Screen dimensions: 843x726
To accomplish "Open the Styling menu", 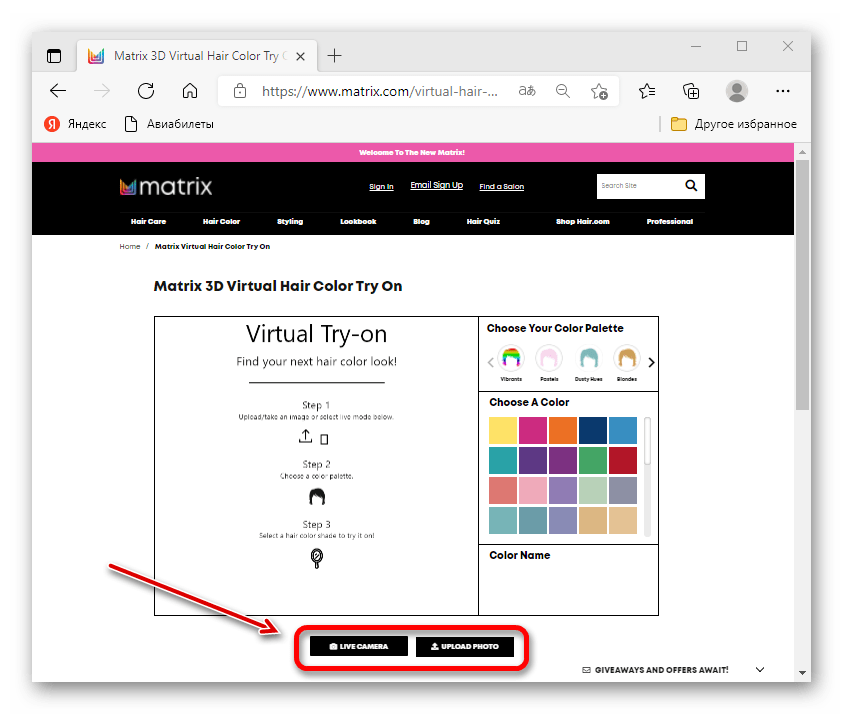I will click(x=290, y=222).
